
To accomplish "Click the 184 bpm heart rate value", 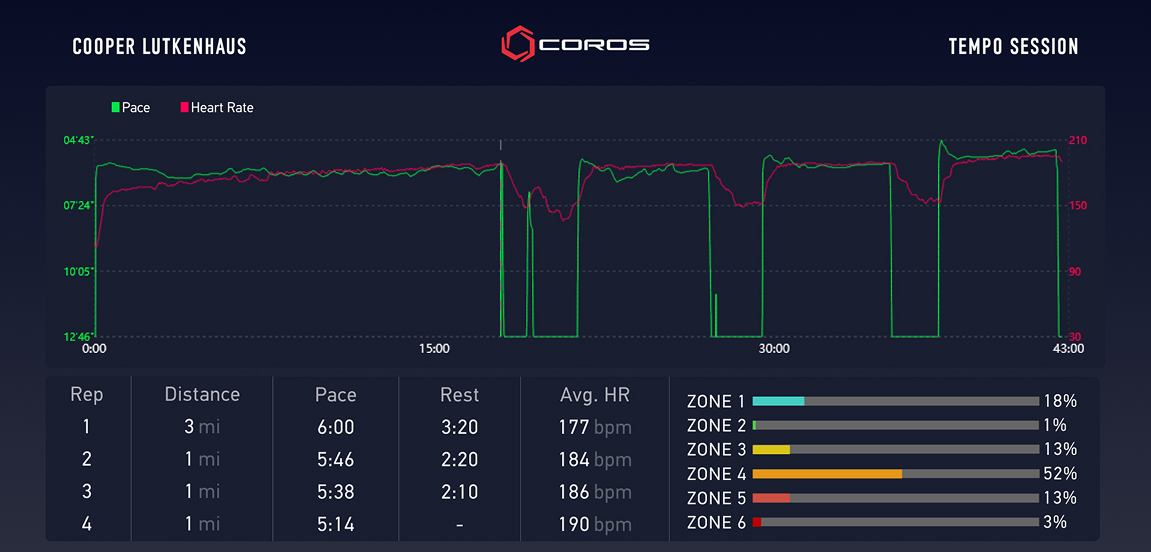I will 593,460.
